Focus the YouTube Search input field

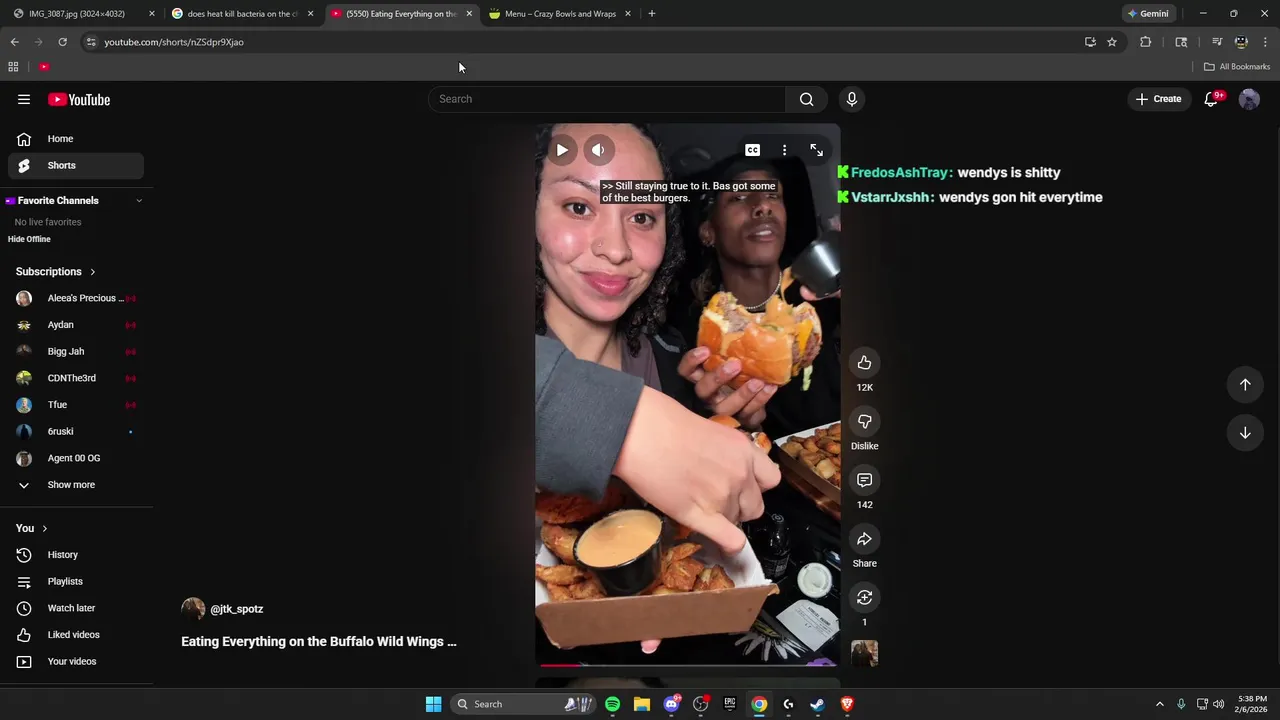(608, 99)
